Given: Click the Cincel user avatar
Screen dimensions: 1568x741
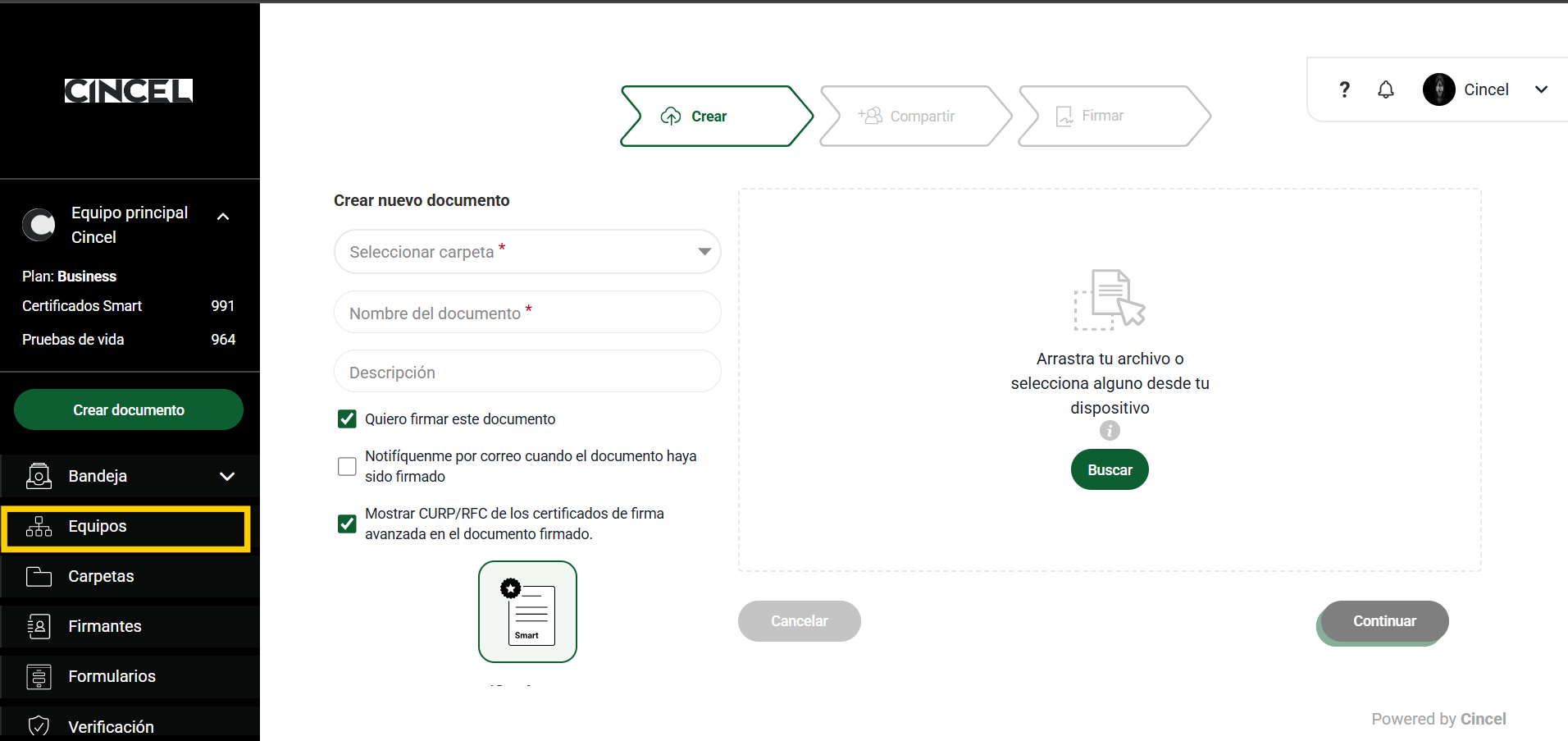Looking at the screenshot, I should pyautogui.click(x=1438, y=89).
